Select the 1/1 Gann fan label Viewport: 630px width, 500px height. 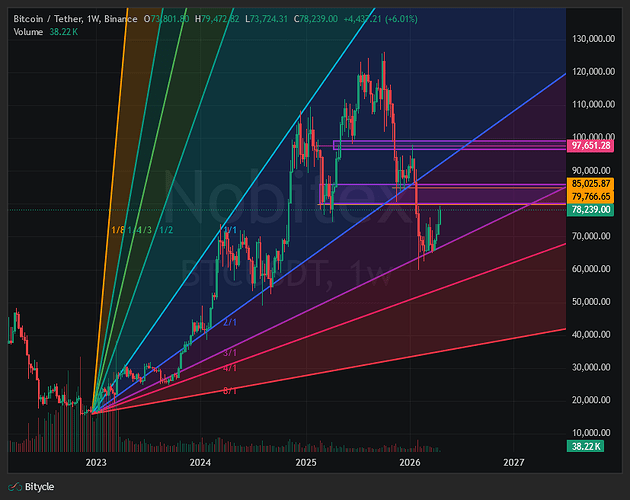tap(230, 230)
